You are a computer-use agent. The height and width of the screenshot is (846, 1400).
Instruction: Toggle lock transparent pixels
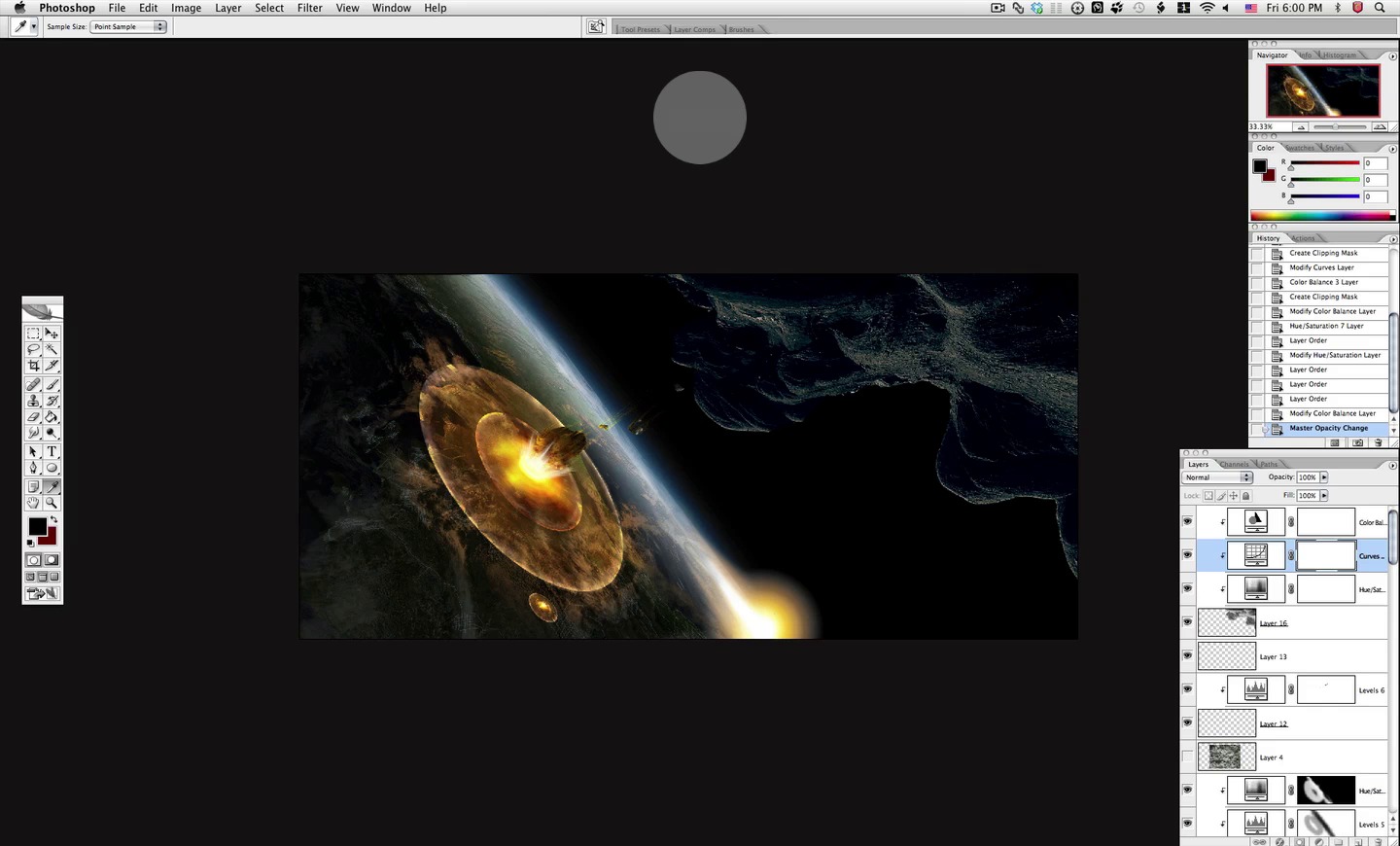pos(1208,496)
